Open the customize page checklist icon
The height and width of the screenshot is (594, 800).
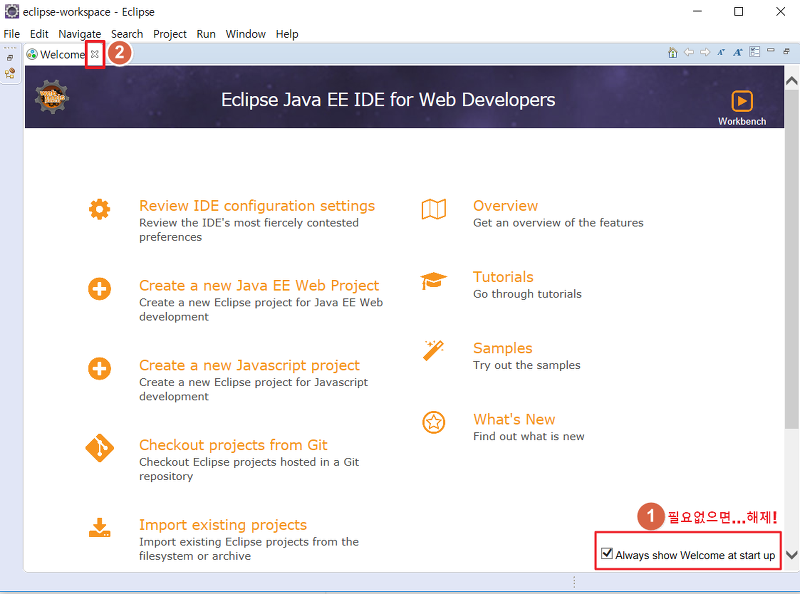coord(755,52)
